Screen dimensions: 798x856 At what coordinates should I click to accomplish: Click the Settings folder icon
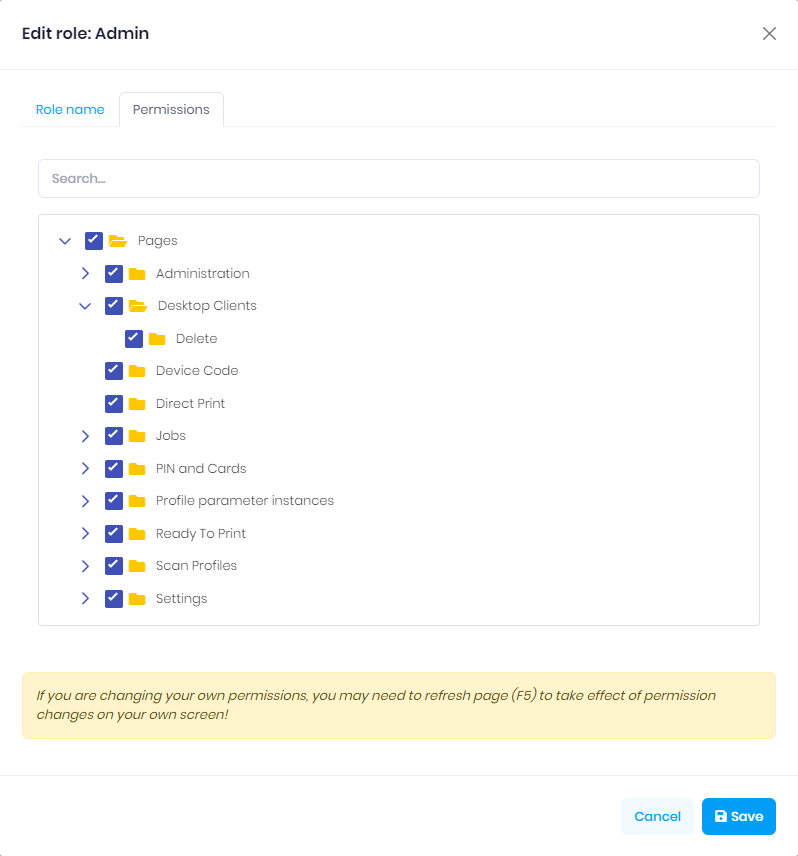pyautogui.click(x=137, y=599)
